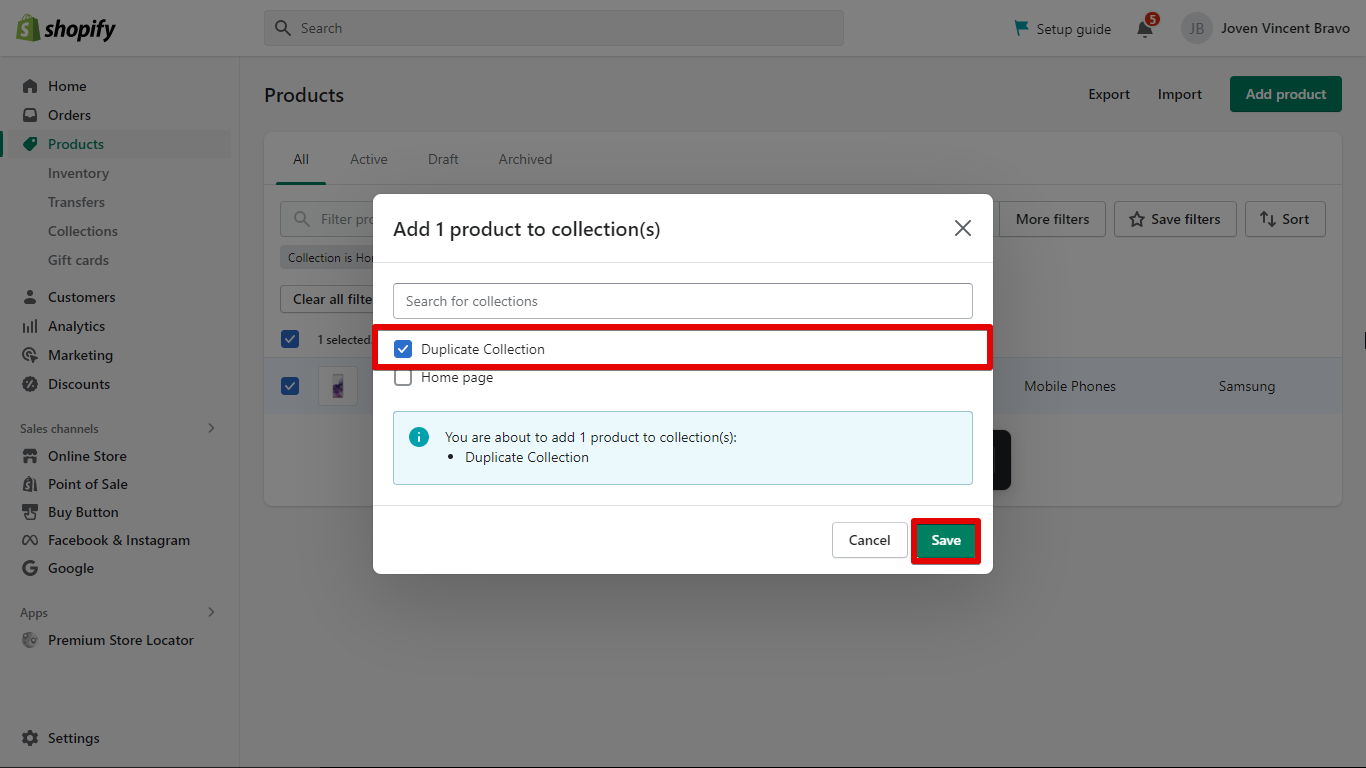The height and width of the screenshot is (768, 1366).
Task: Click the Shopify logo at top left
Action: pos(64,27)
